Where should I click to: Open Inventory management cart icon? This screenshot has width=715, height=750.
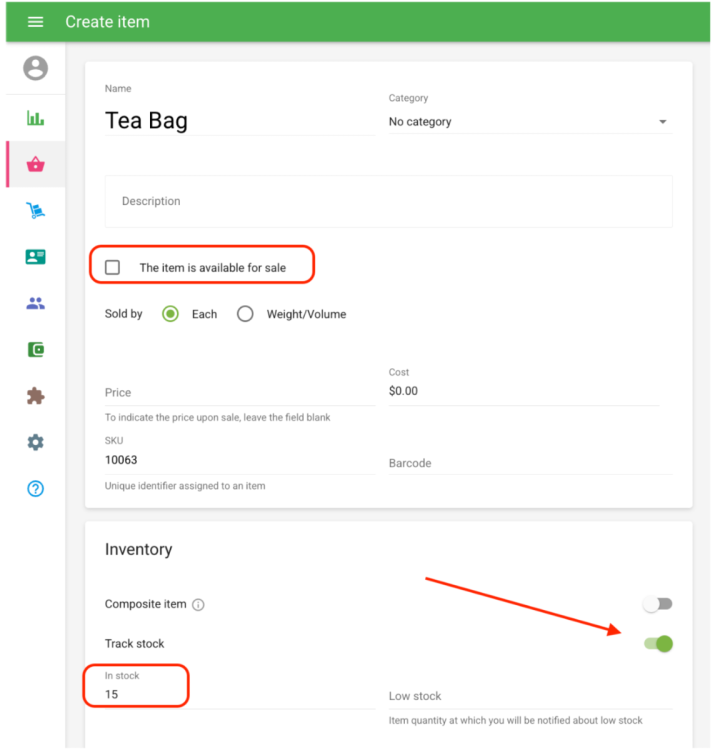35,210
